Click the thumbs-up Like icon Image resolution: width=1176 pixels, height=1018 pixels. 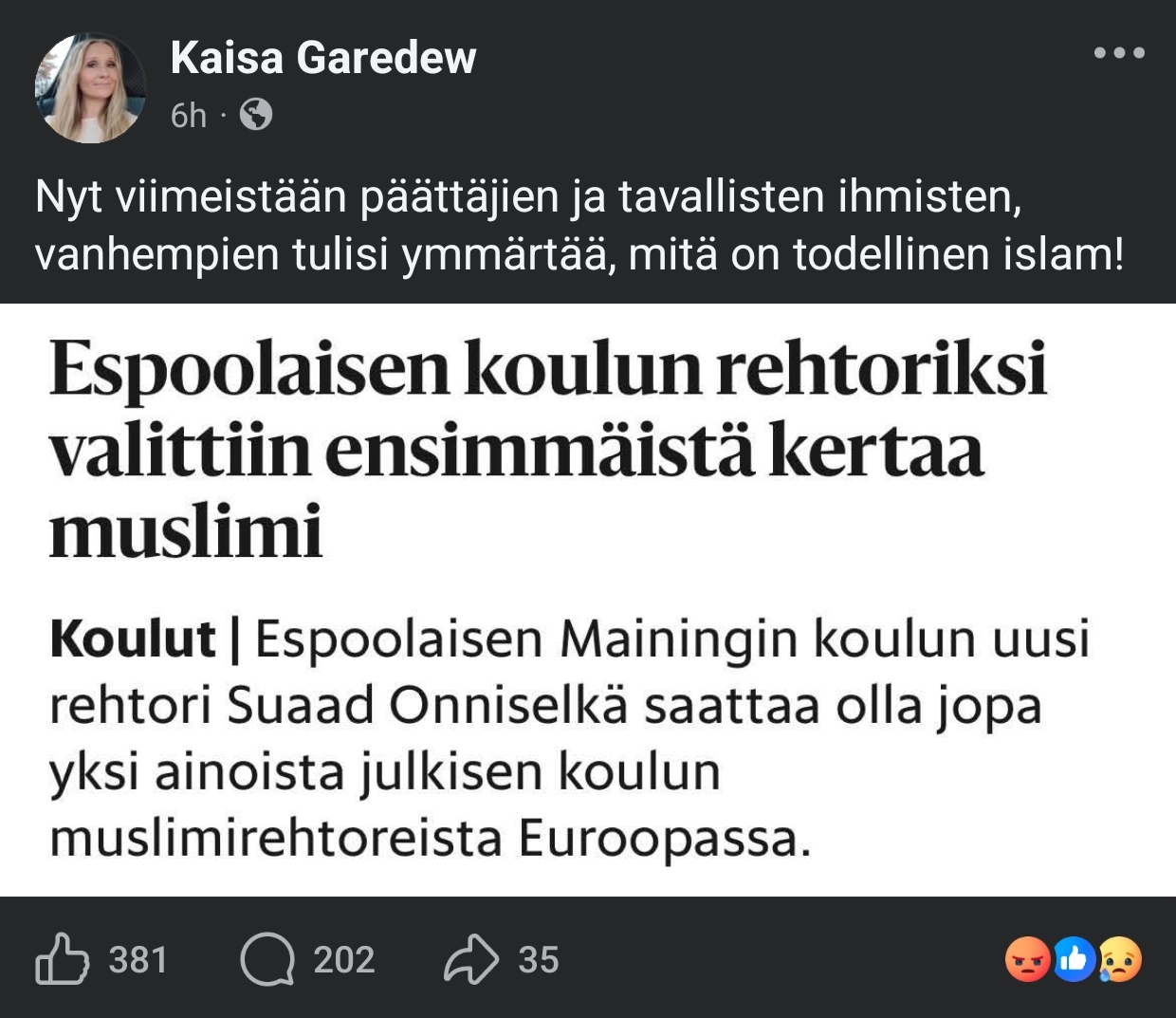(62, 959)
